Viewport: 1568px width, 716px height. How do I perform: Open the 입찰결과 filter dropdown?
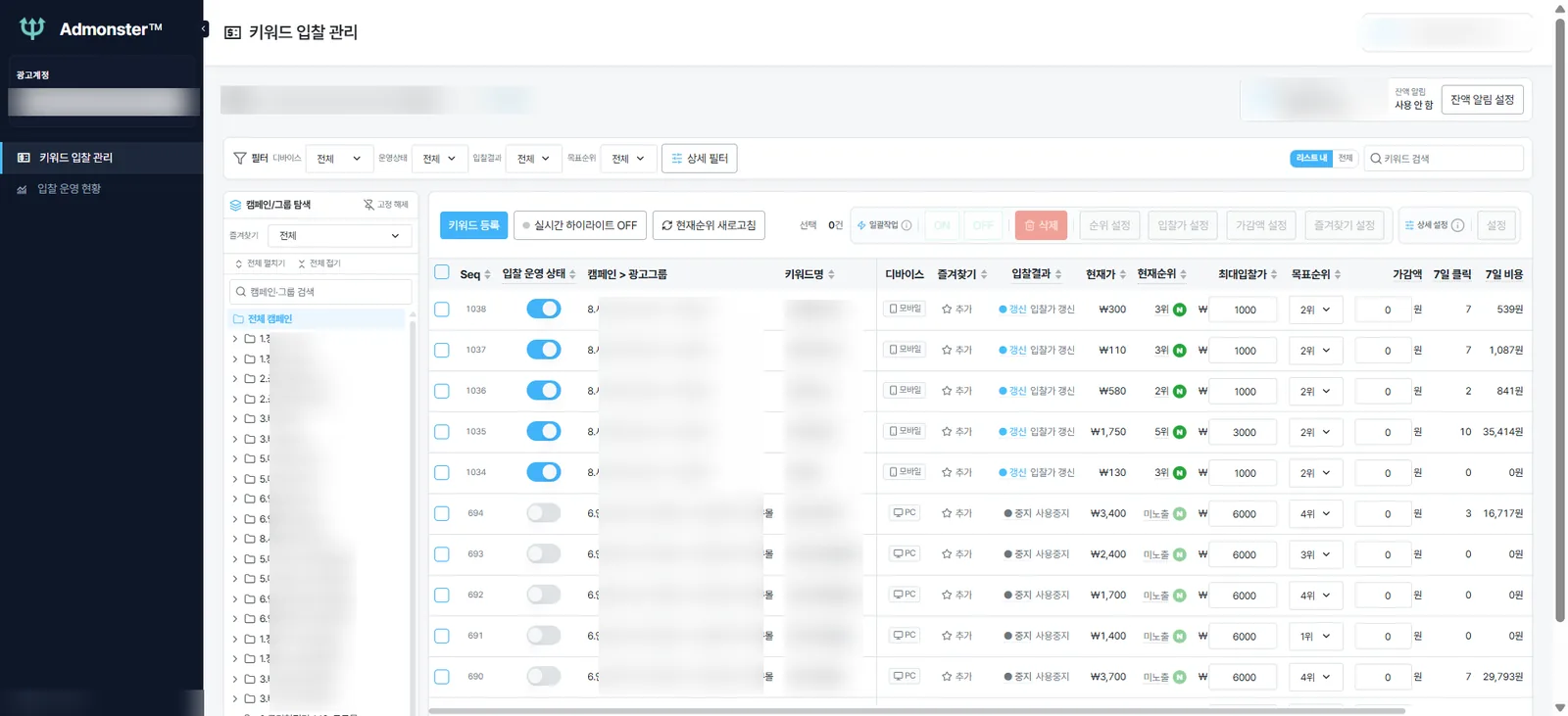[533, 159]
